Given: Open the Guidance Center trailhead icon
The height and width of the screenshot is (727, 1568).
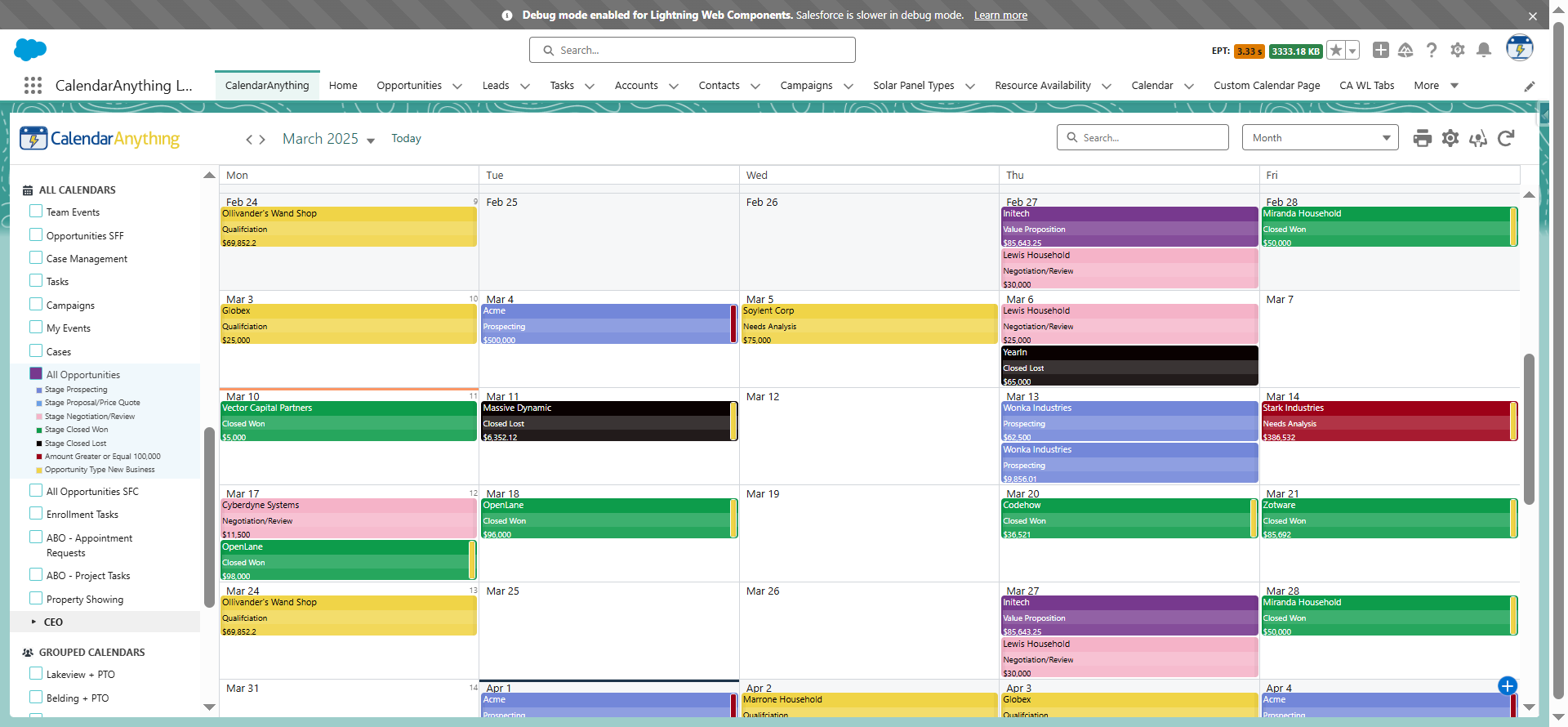Looking at the screenshot, I should (1405, 51).
